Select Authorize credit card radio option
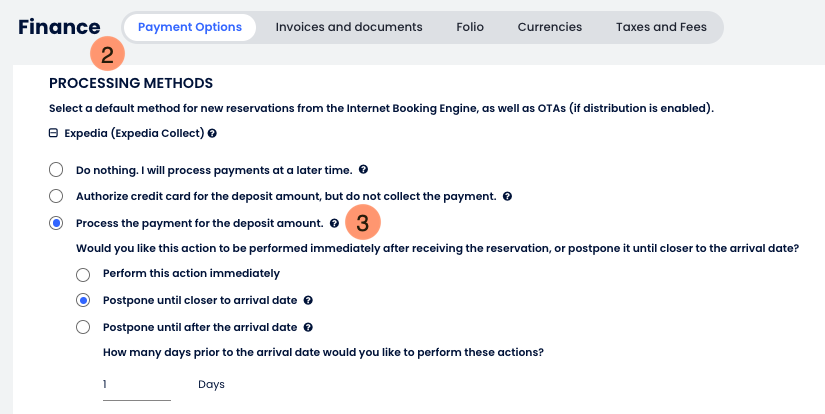This screenshot has width=825, height=414. [x=56, y=196]
